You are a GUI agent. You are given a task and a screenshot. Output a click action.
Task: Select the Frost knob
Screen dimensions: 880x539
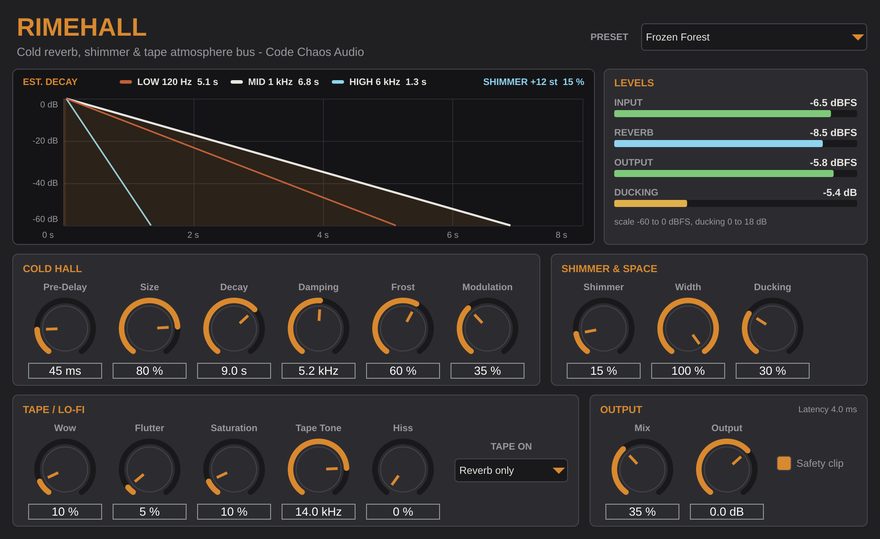[x=403, y=328]
